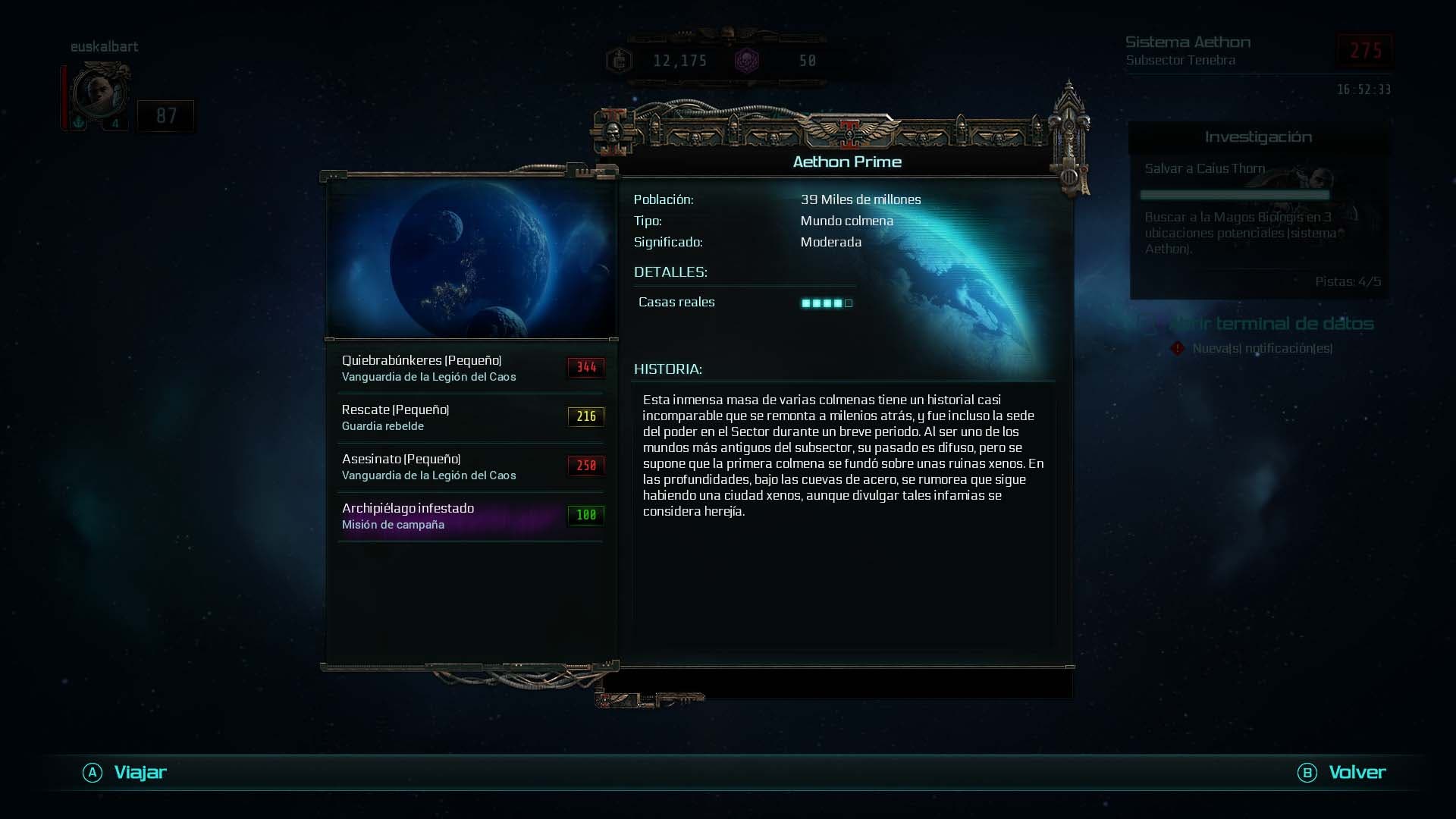Select Quiebrabúnkeres (Pequeño) mission
This screenshot has height=819, width=1456.
tap(470, 369)
